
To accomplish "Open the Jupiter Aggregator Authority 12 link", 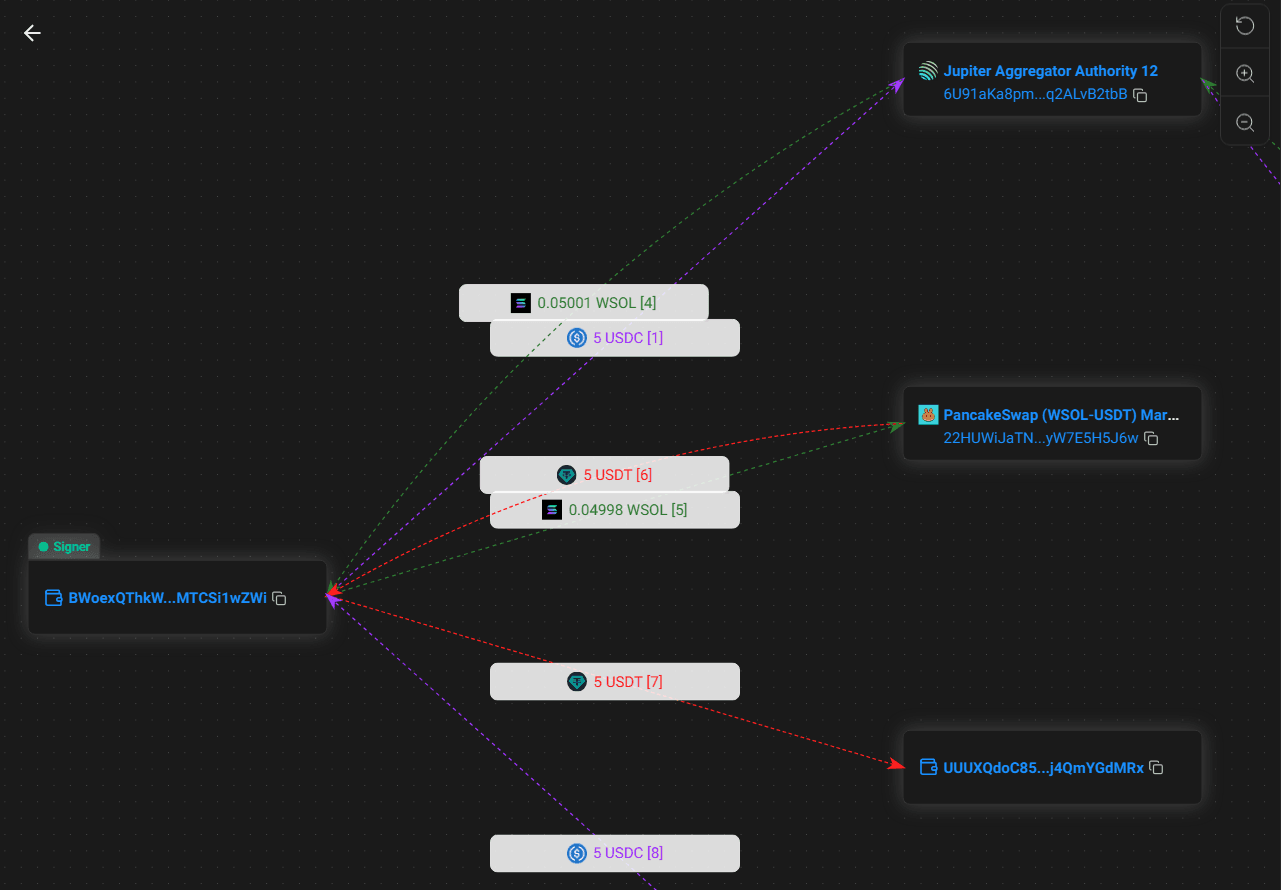I will (1050, 71).
